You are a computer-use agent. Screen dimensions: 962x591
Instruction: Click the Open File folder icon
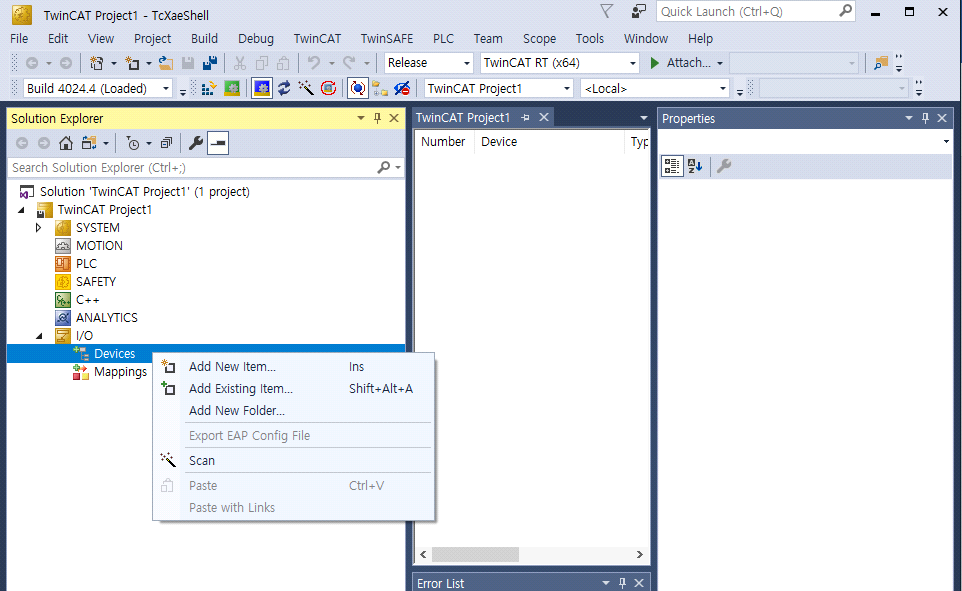pos(166,63)
